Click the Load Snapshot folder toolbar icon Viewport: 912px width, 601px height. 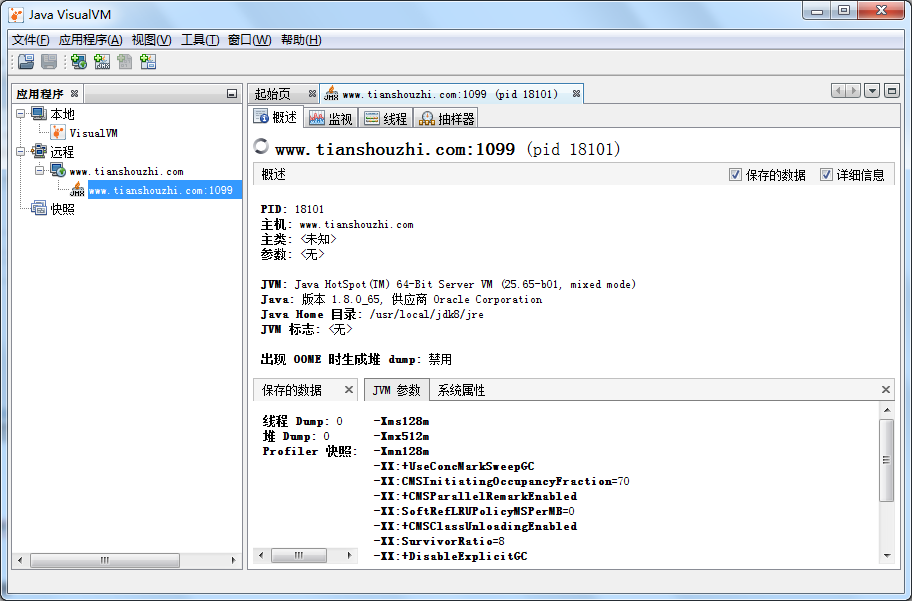pos(26,62)
